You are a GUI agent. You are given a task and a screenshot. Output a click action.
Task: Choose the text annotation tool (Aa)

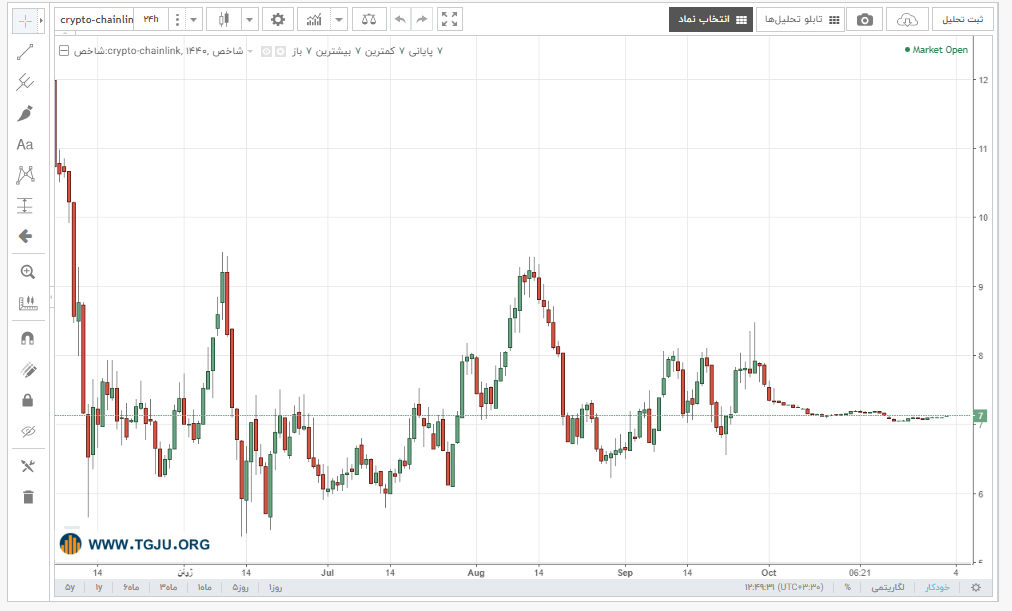[25, 145]
